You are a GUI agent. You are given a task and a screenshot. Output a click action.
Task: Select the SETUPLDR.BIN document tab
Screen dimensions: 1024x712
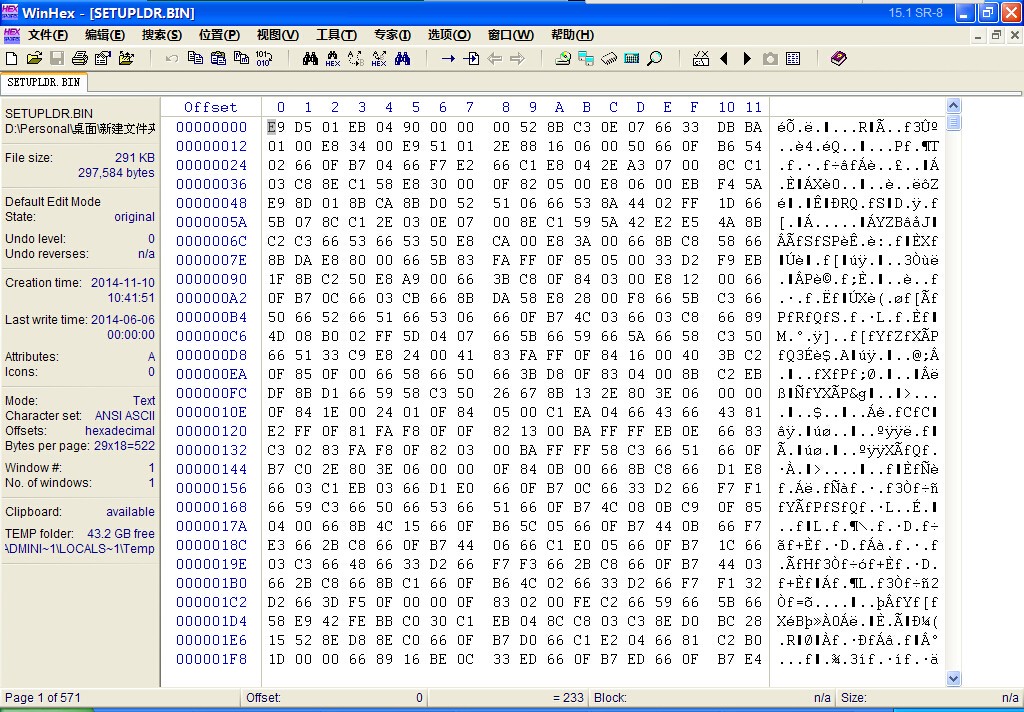pos(44,82)
